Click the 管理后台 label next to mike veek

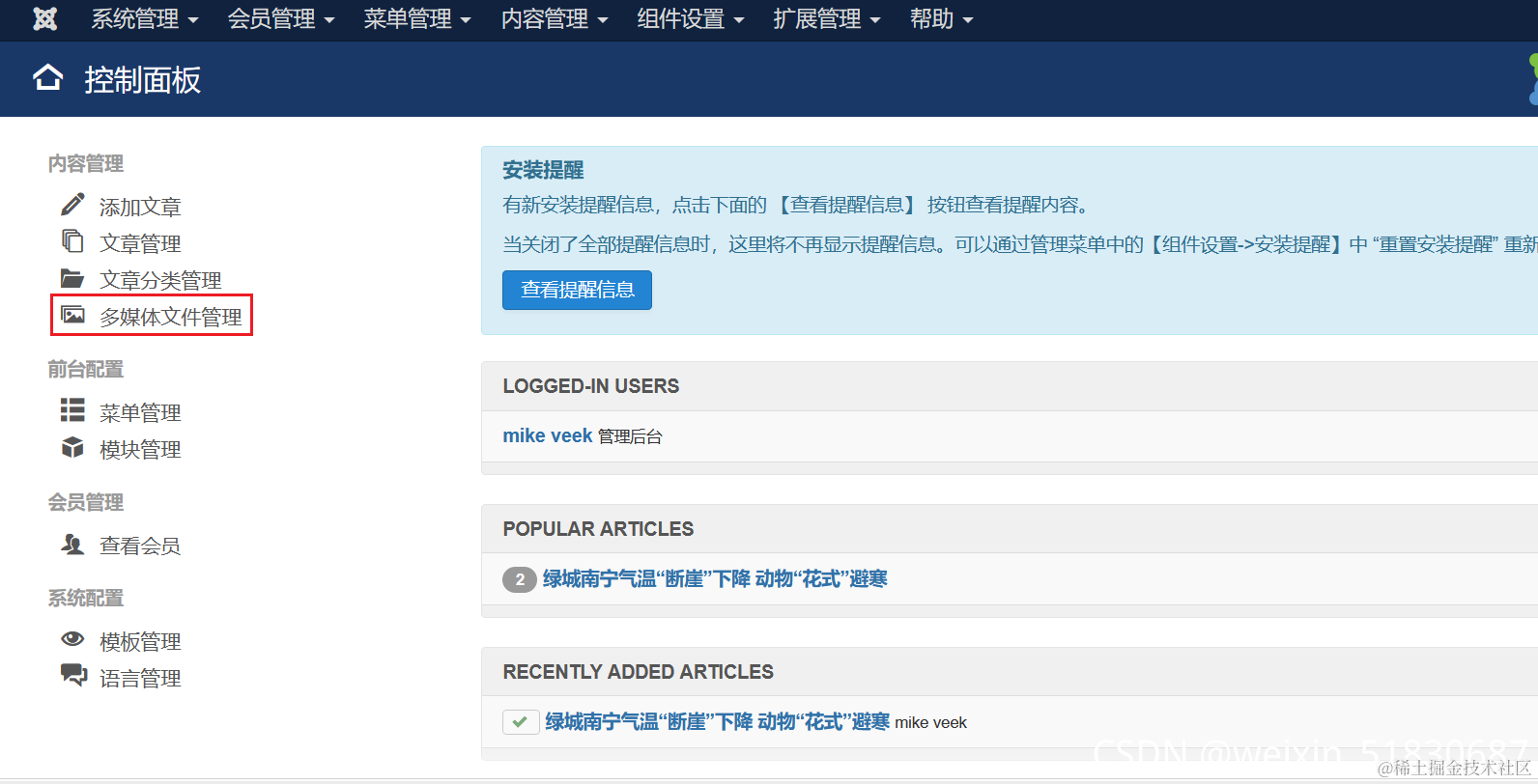(x=630, y=436)
